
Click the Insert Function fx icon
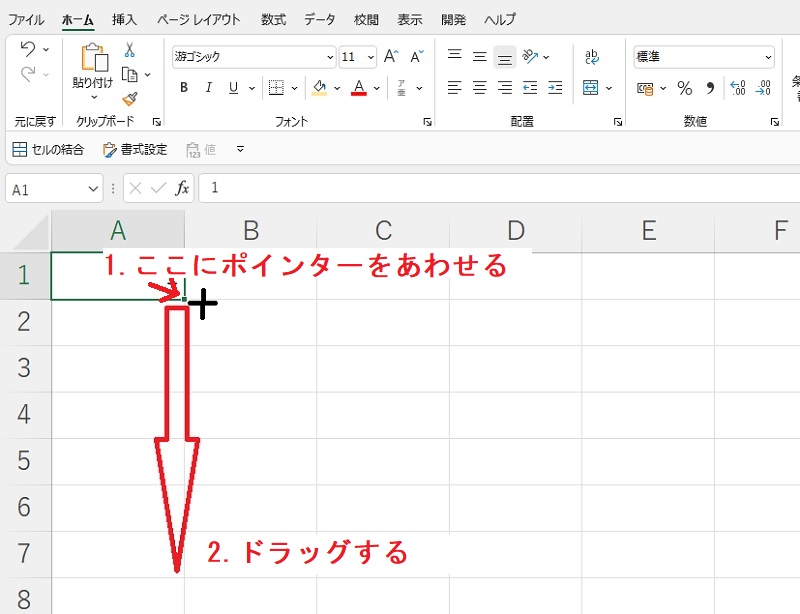tap(182, 188)
